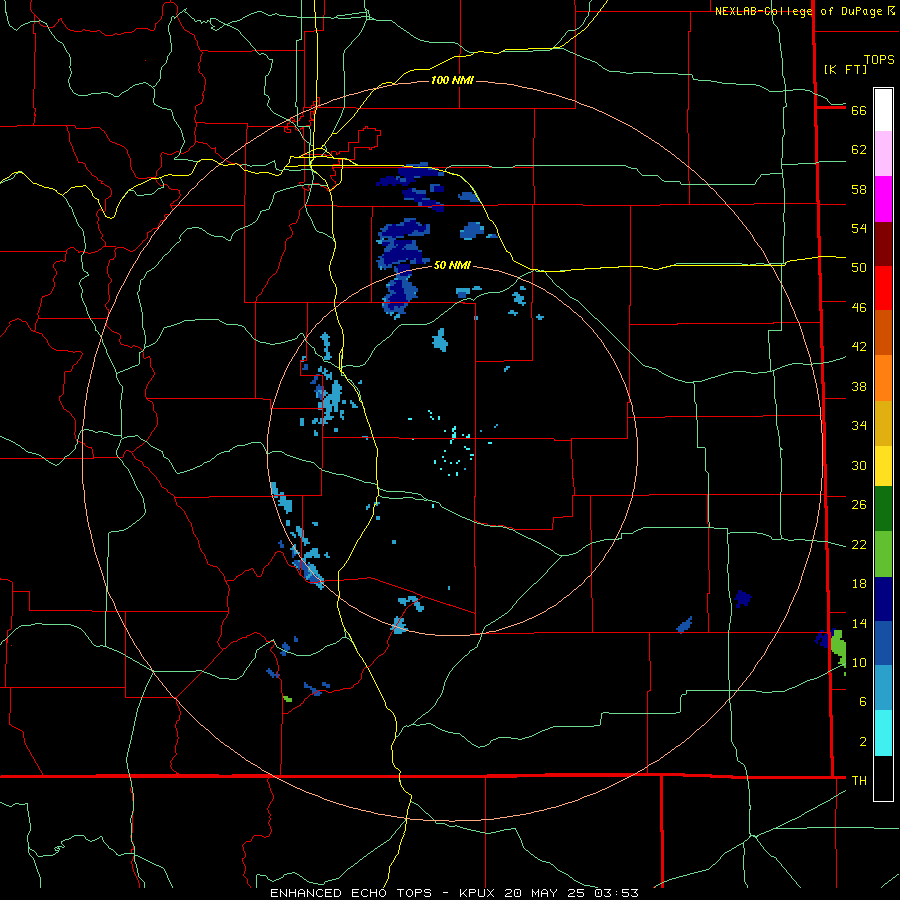Select the '38' legend value
Image resolution: width=900 pixels, height=900 pixels.
click(x=859, y=386)
